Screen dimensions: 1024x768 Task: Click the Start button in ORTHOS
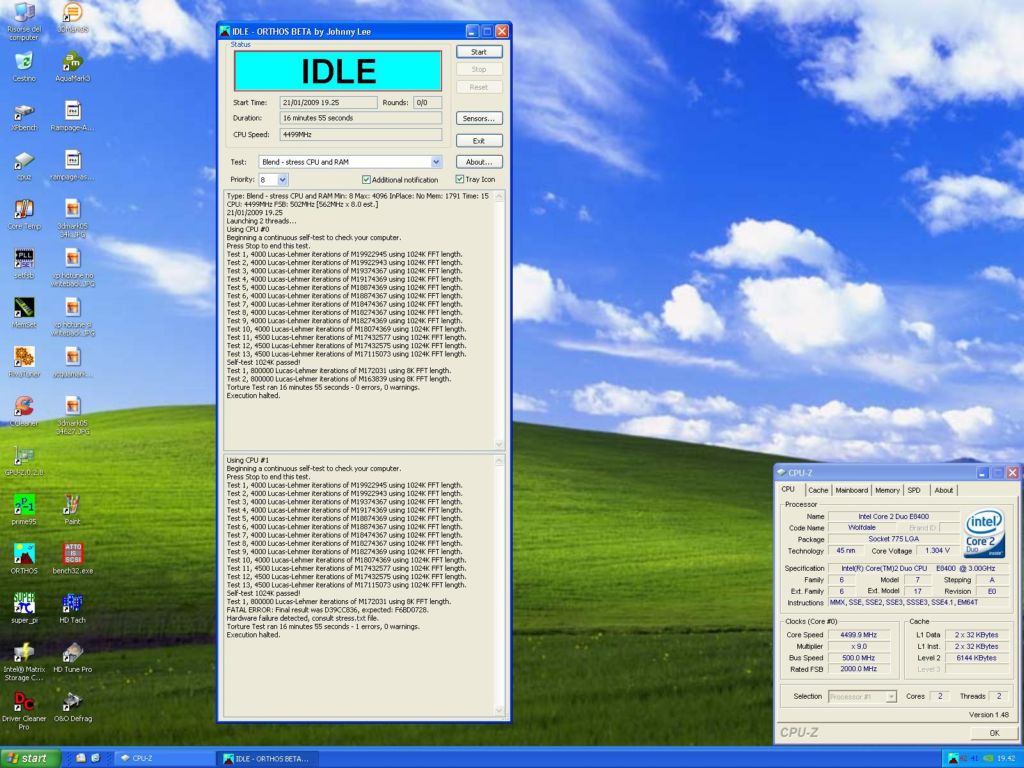(x=479, y=52)
